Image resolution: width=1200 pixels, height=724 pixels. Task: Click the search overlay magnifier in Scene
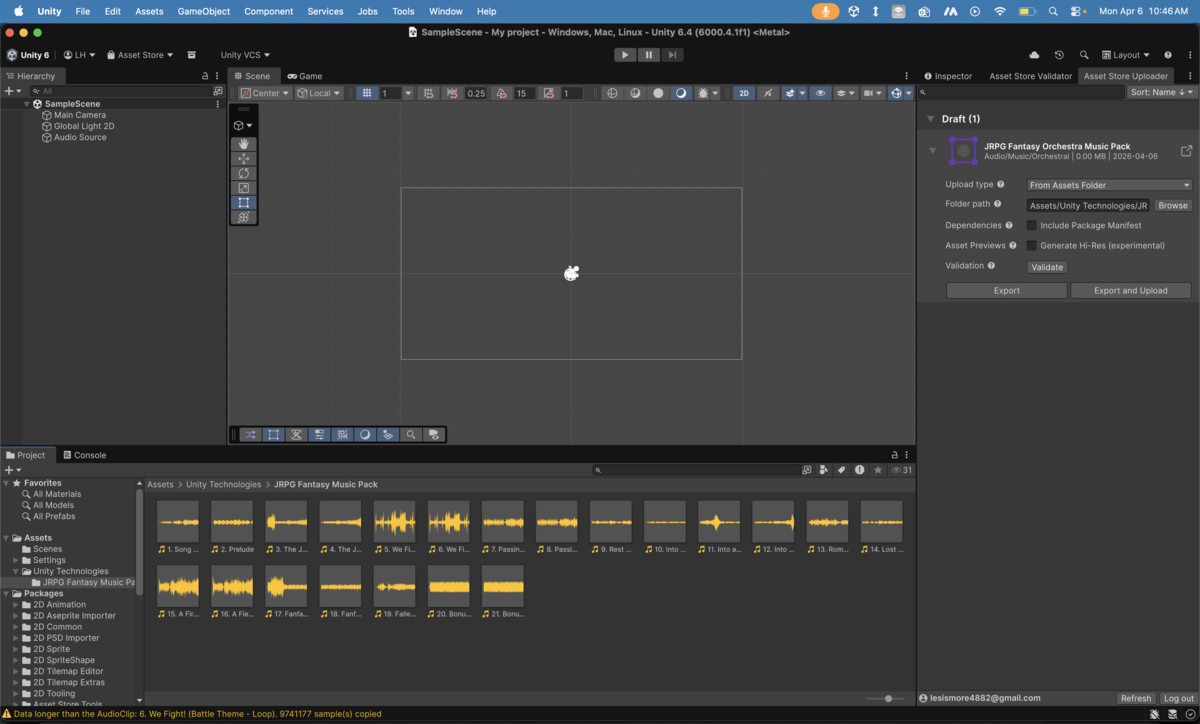(411, 435)
